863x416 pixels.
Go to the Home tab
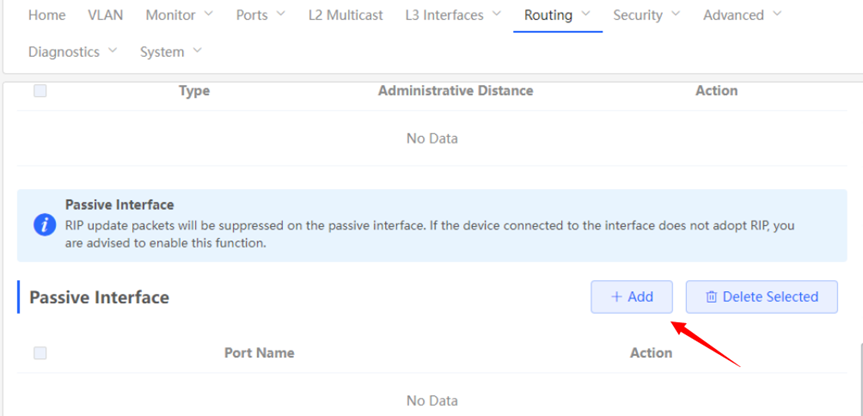click(x=47, y=15)
